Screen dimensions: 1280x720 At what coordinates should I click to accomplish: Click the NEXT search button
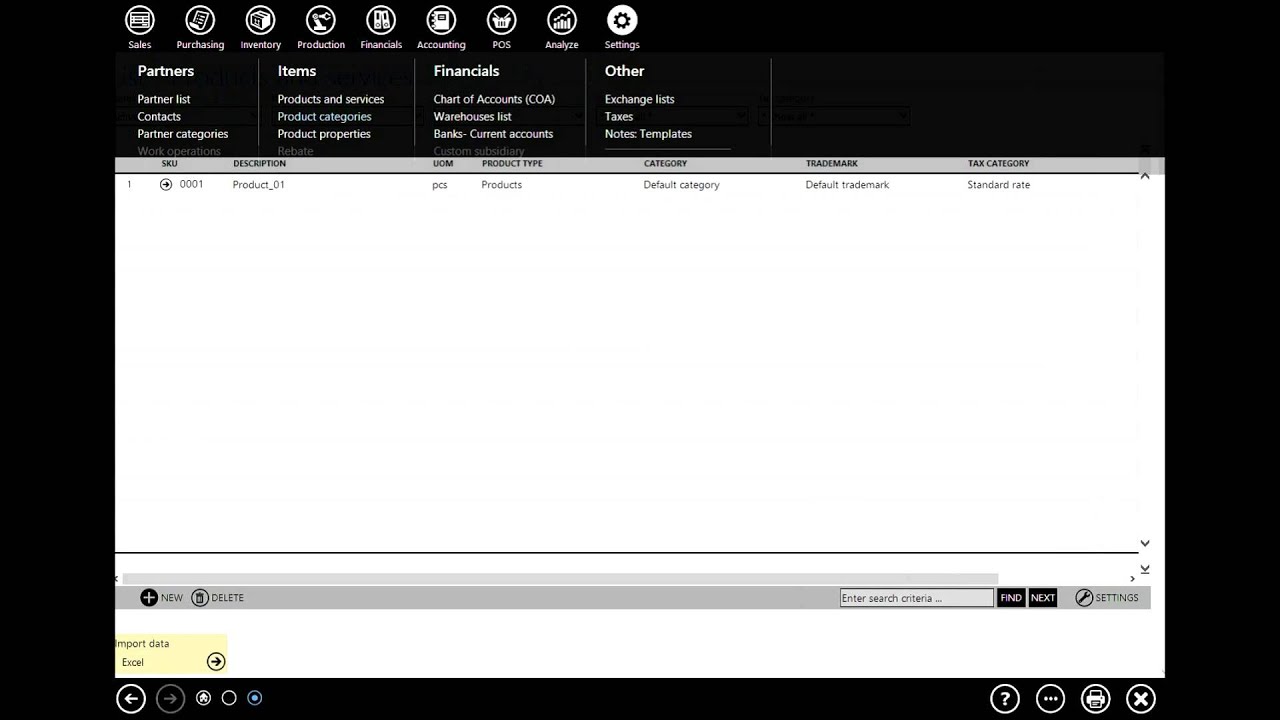(x=1043, y=598)
